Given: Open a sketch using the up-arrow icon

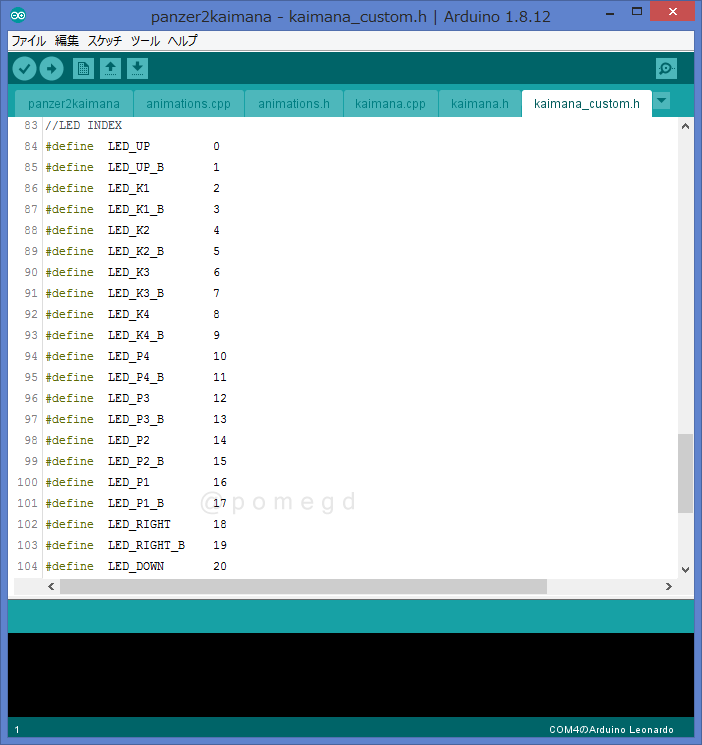Looking at the screenshot, I should (110, 69).
